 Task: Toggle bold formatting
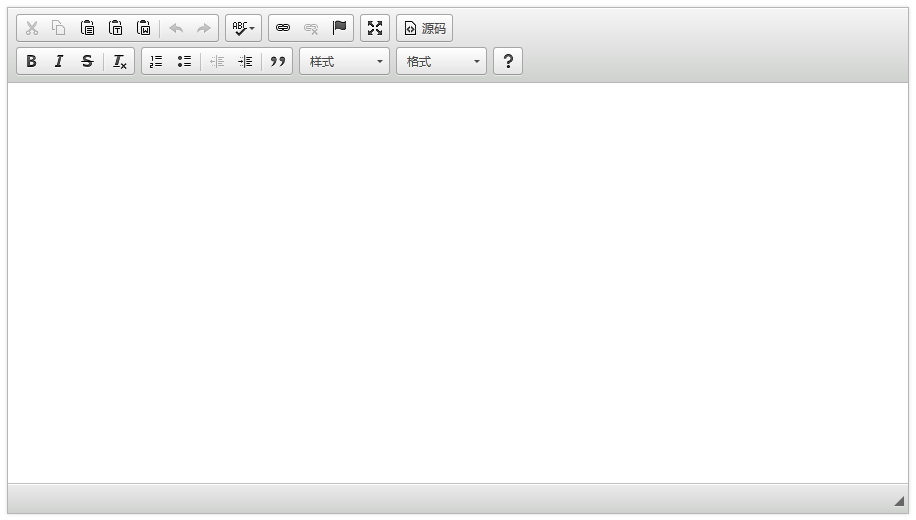click(x=32, y=61)
